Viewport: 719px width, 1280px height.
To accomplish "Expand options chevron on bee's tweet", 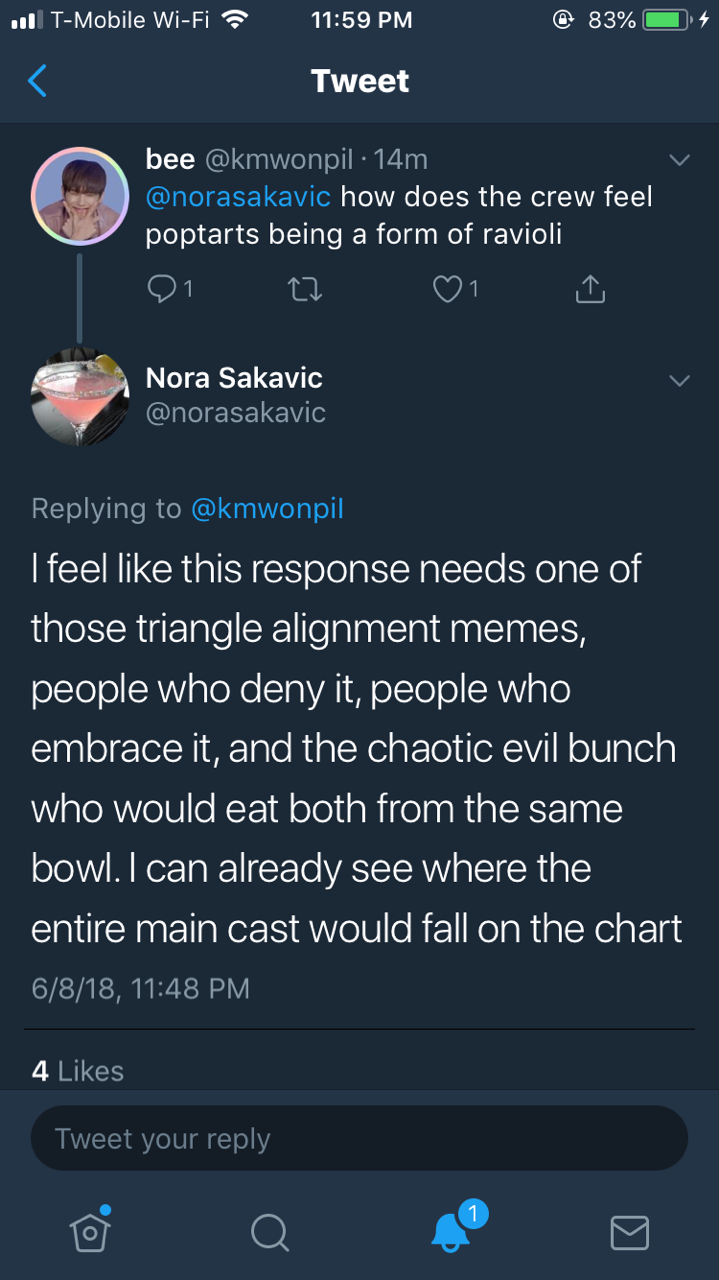I will tap(679, 160).
